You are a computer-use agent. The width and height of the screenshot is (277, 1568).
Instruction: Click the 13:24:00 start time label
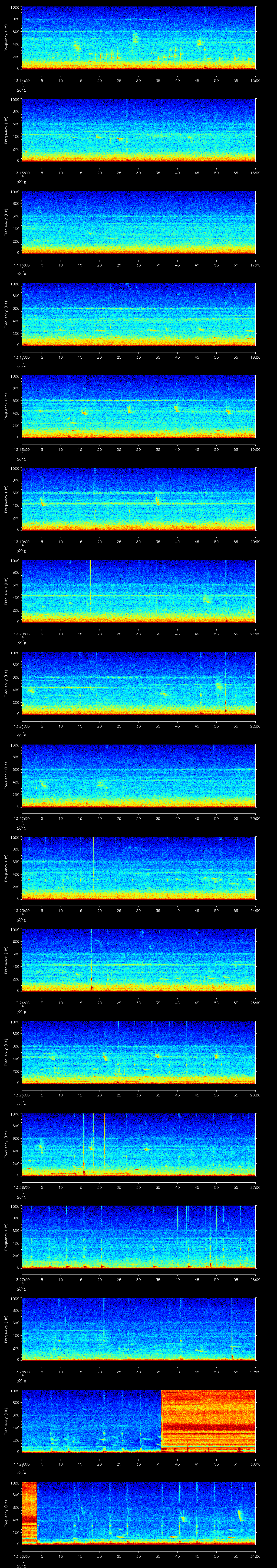click(x=21, y=1003)
